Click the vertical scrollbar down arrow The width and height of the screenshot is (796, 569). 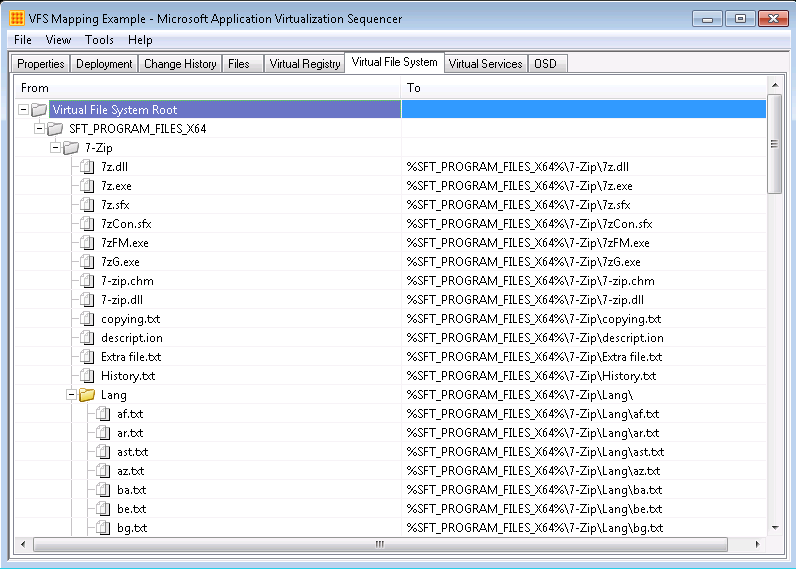coord(774,527)
